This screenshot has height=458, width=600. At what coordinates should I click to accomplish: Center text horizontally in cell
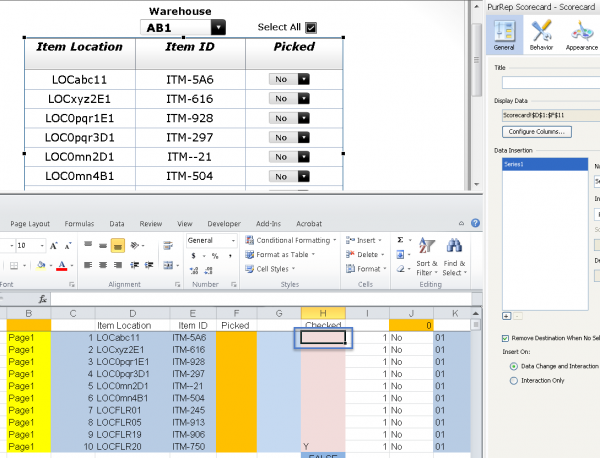tap(103, 265)
